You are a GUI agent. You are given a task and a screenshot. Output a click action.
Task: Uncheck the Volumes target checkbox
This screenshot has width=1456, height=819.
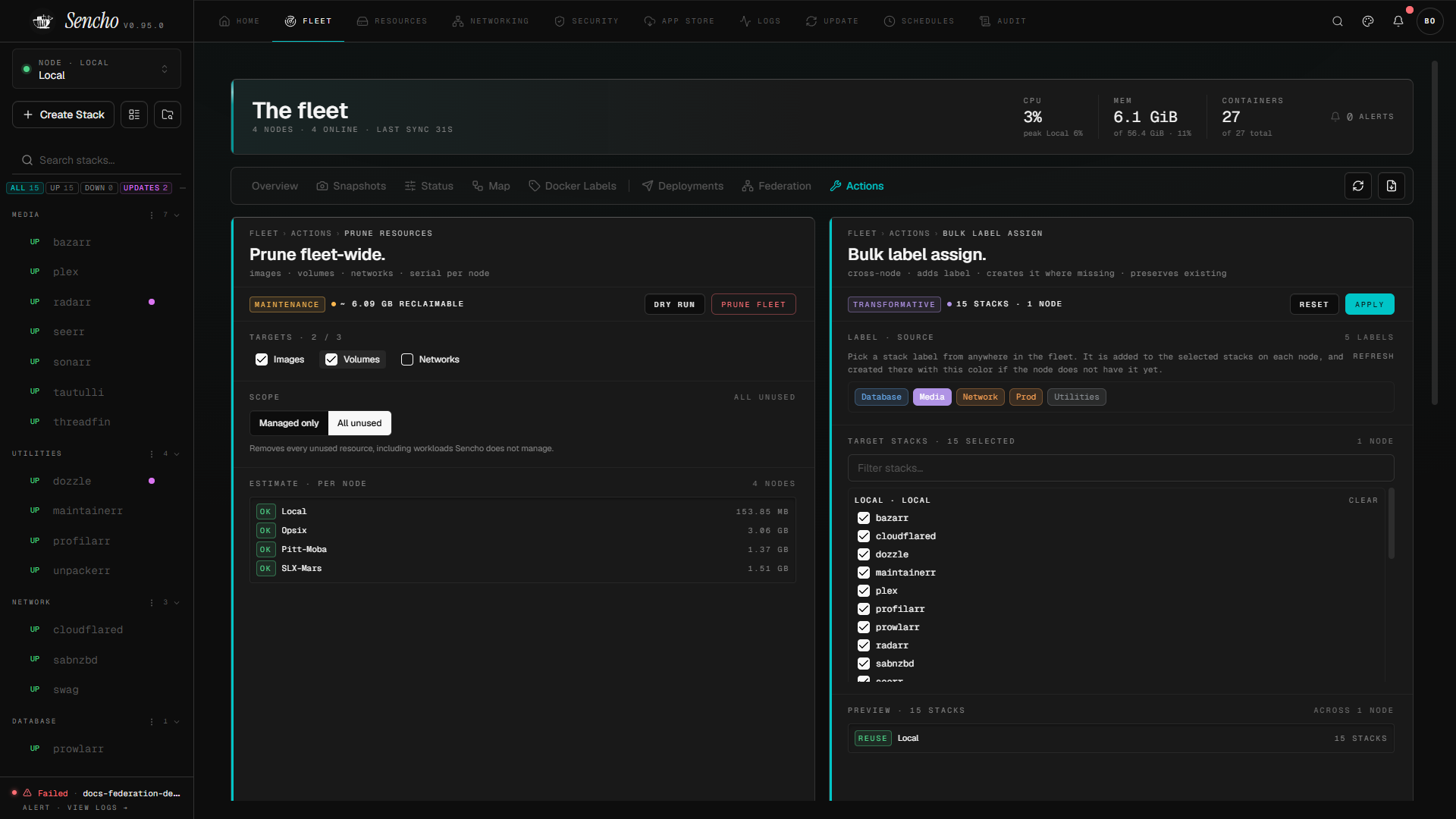(x=331, y=359)
